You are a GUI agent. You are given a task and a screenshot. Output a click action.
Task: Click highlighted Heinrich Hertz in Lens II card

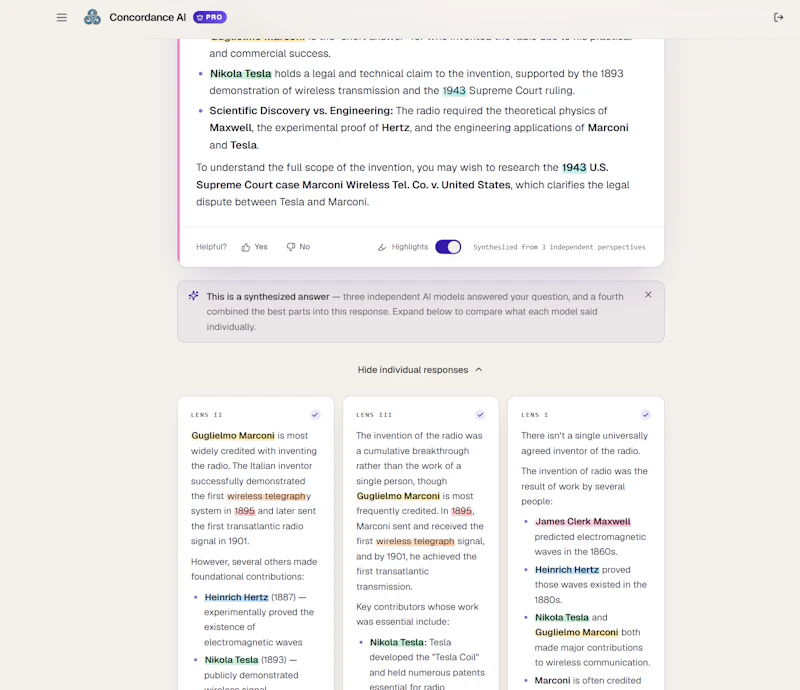click(x=236, y=597)
